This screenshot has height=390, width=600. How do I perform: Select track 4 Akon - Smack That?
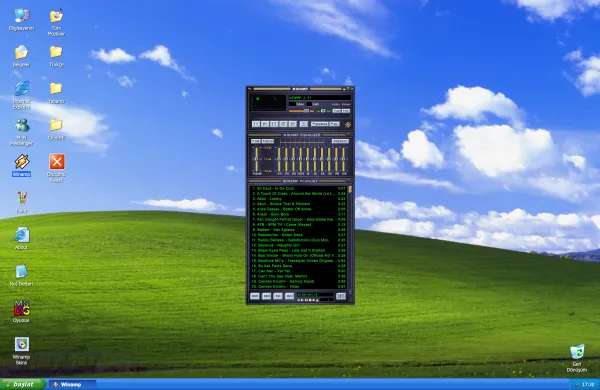coord(298,204)
